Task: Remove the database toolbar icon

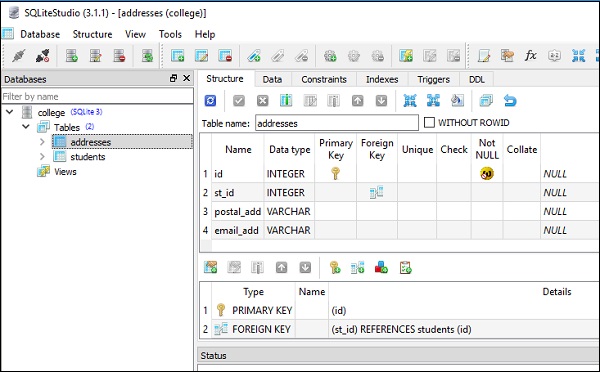Action: click(119, 56)
